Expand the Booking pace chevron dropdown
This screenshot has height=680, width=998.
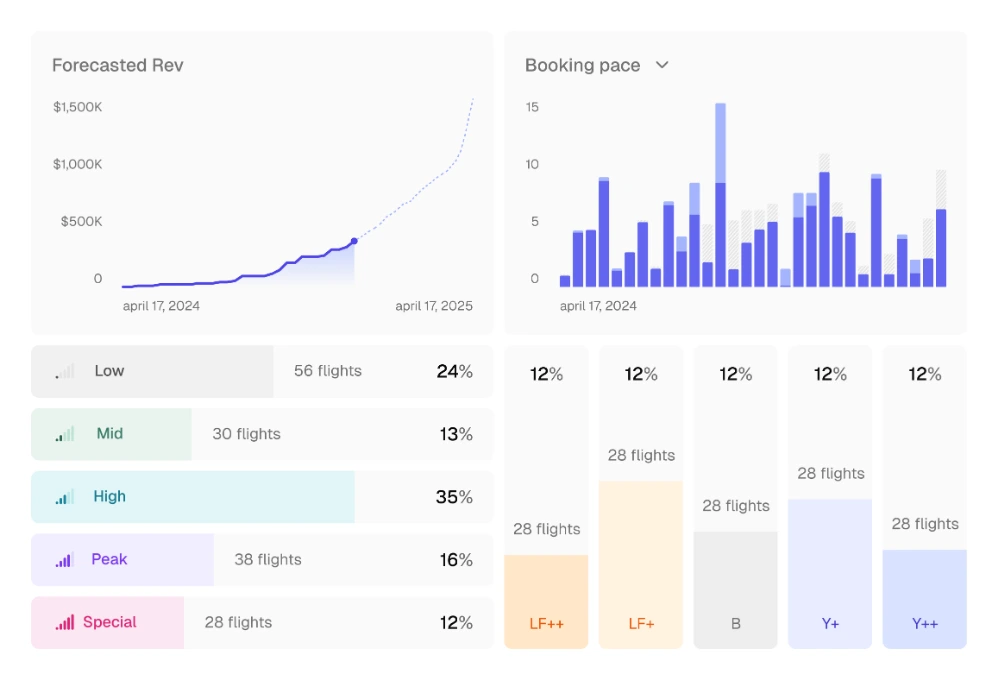tap(662, 65)
